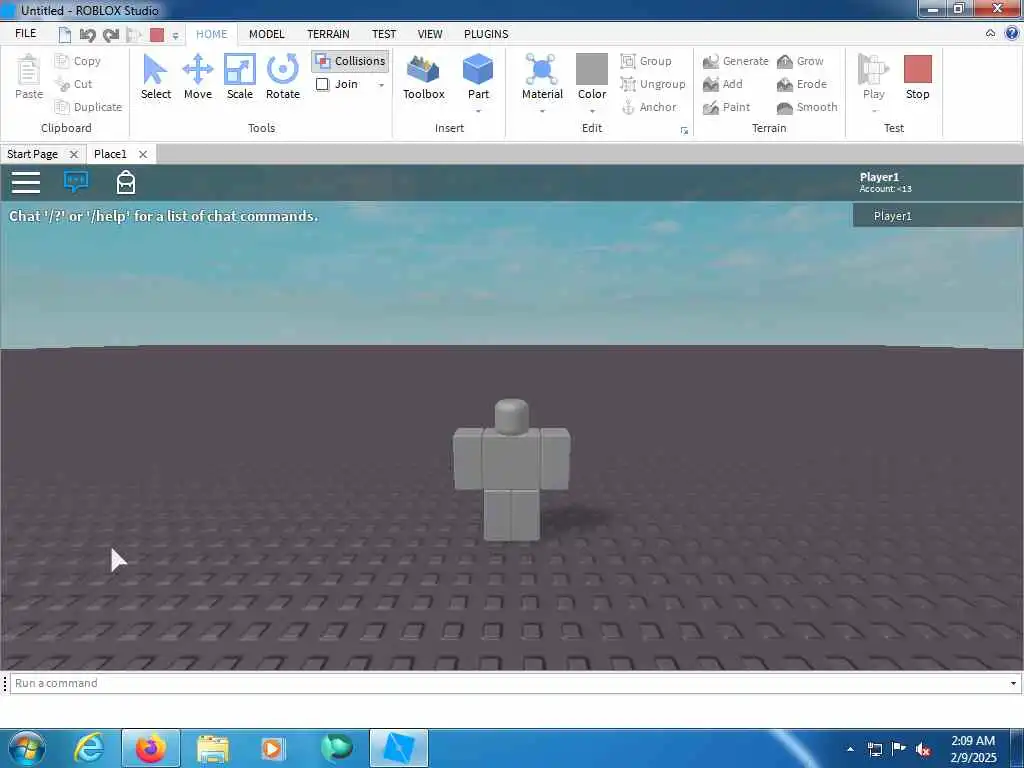The height and width of the screenshot is (768, 1024).
Task: Generate terrain
Action: [x=735, y=61]
